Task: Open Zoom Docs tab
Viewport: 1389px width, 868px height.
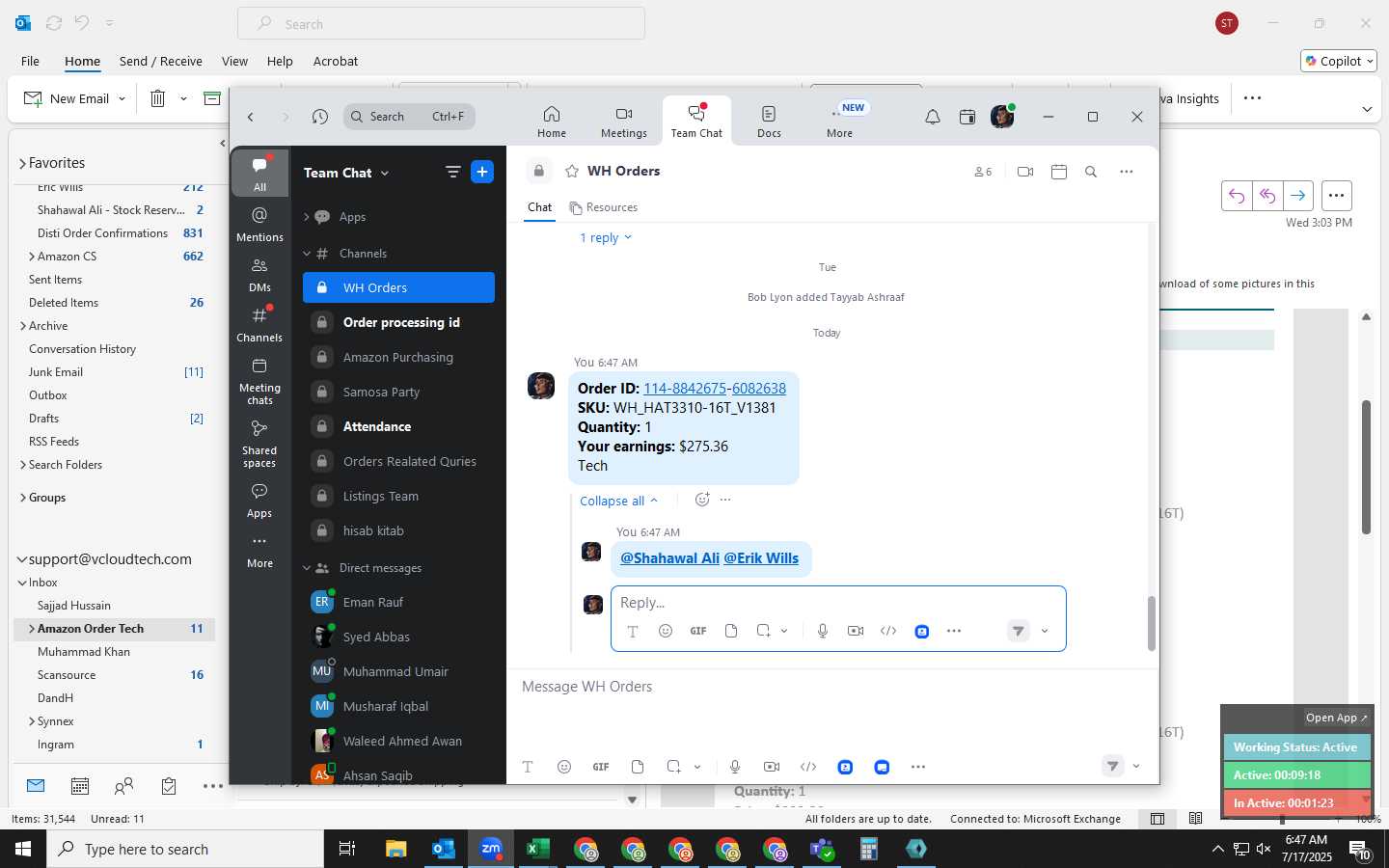Action: 769,122
